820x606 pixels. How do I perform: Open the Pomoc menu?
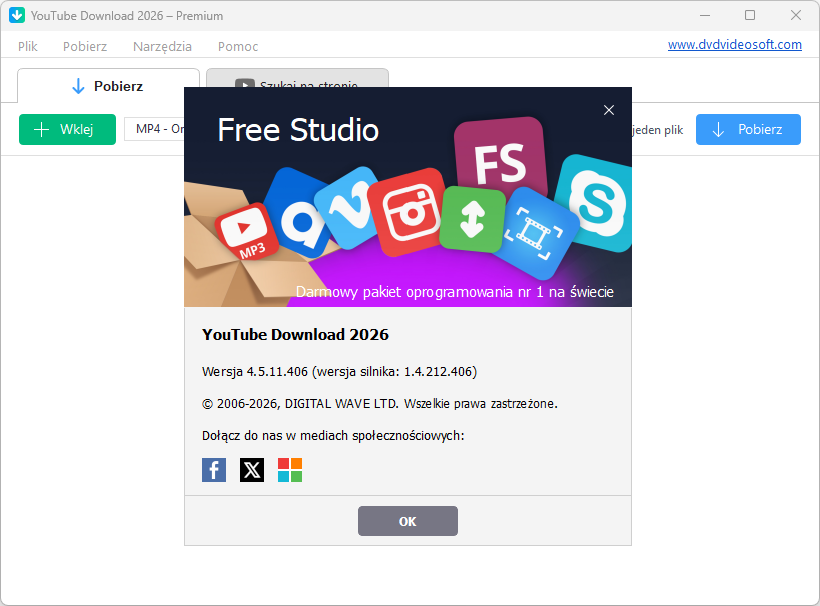click(x=238, y=47)
